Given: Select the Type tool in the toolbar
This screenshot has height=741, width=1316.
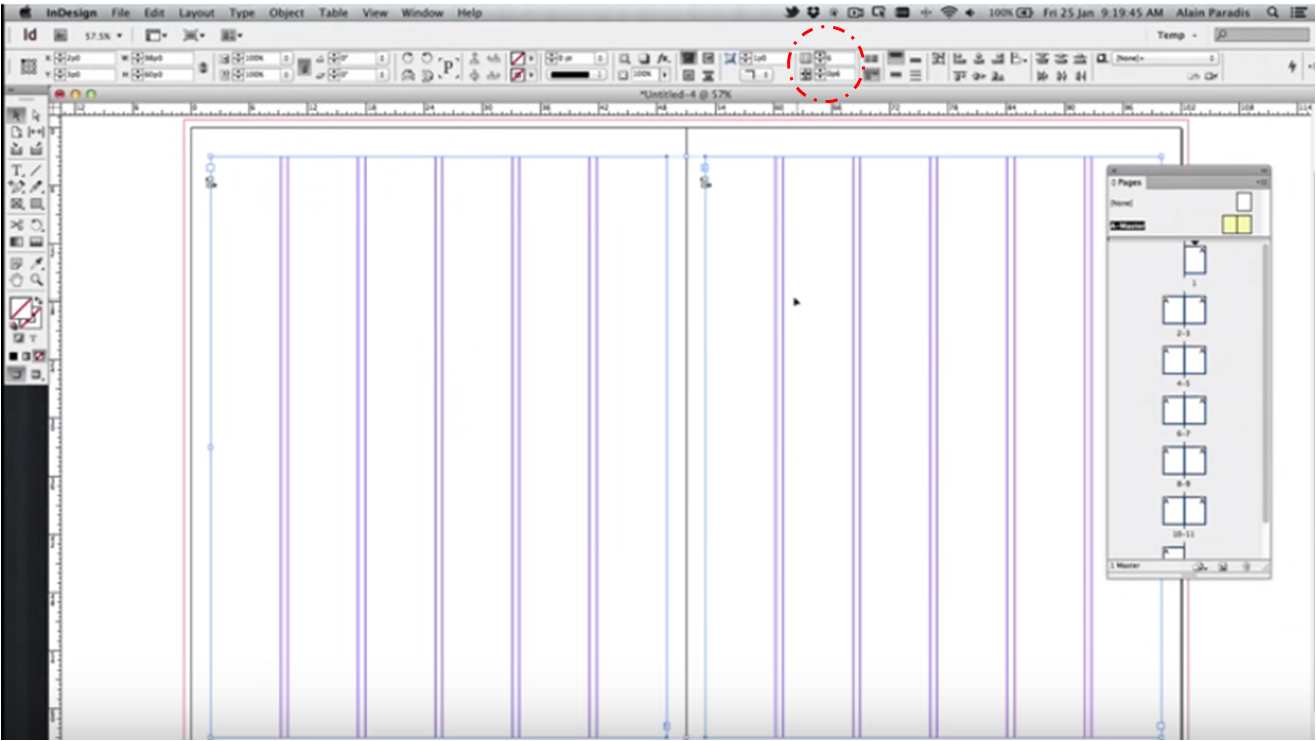Looking at the screenshot, I should (x=16, y=169).
